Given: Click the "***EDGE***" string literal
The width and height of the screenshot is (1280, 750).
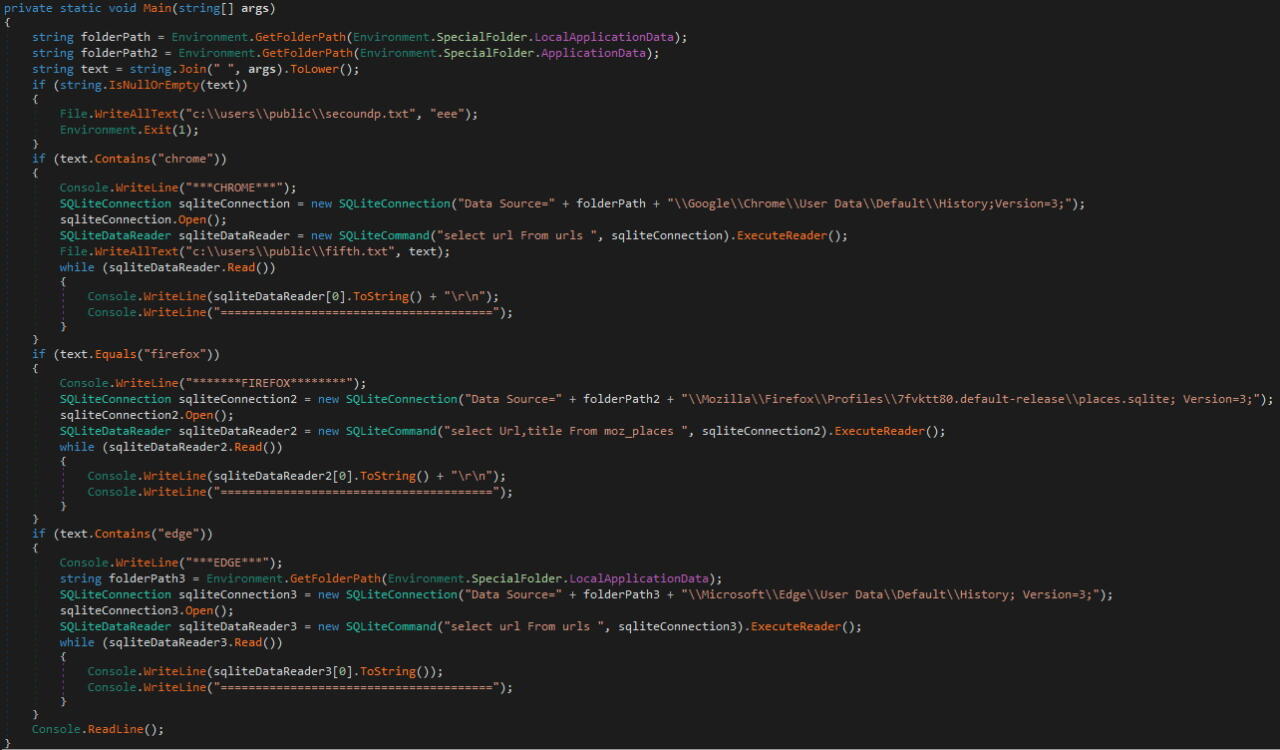Looking at the screenshot, I should pos(229,562).
